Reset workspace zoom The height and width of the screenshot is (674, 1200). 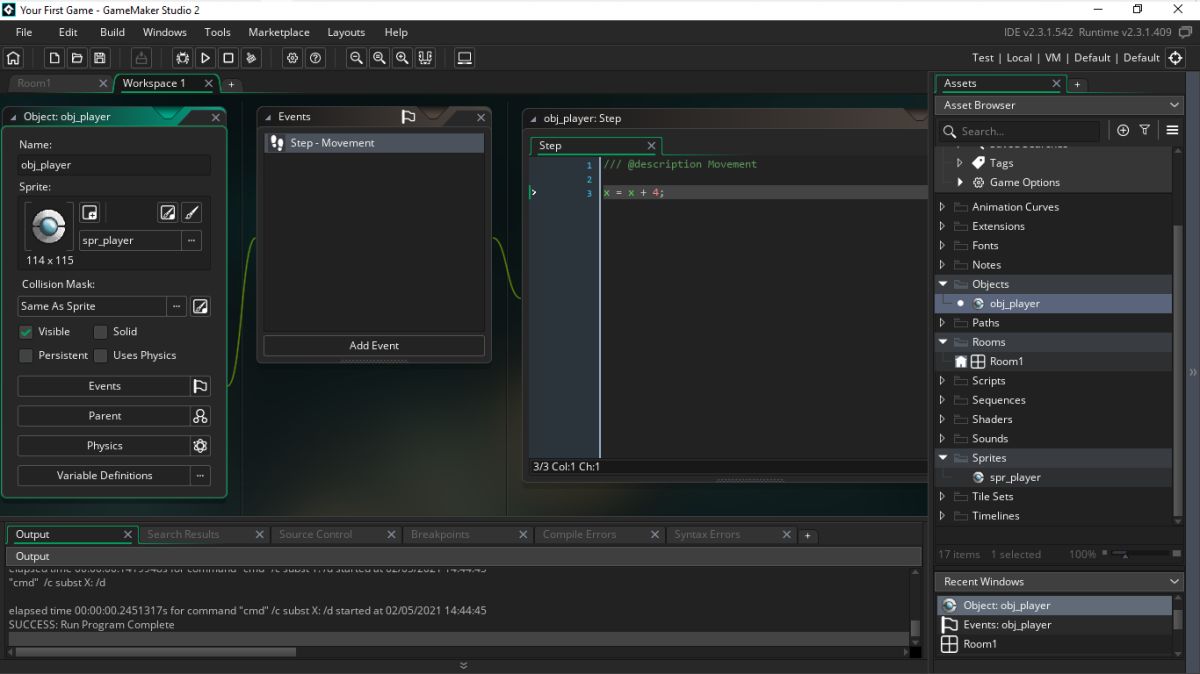click(x=379, y=58)
